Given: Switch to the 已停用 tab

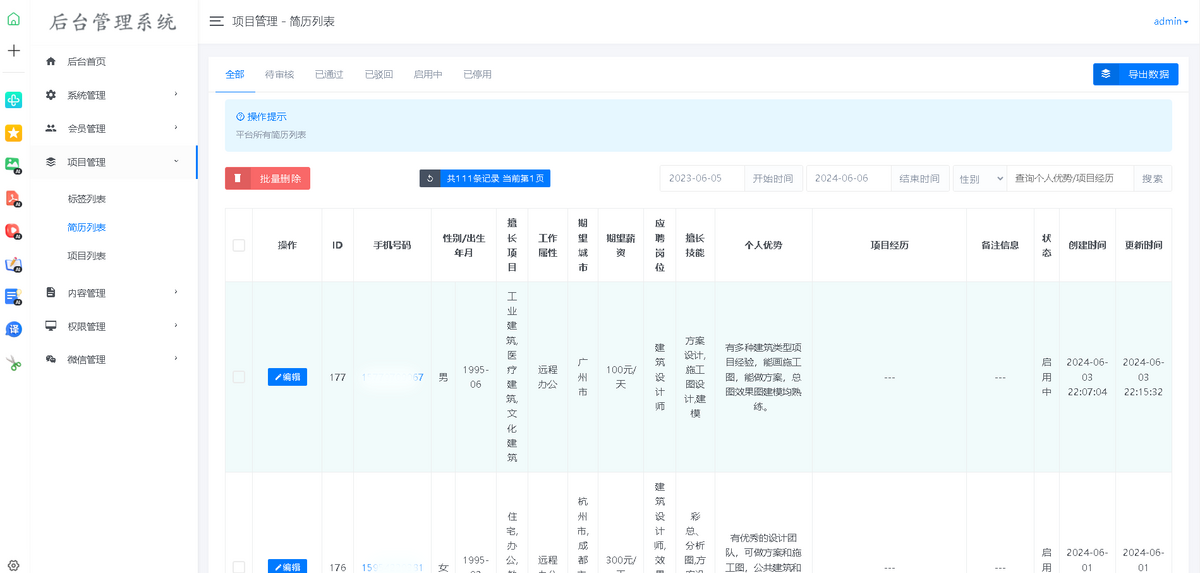Looking at the screenshot, I should [x=478, y=75].
